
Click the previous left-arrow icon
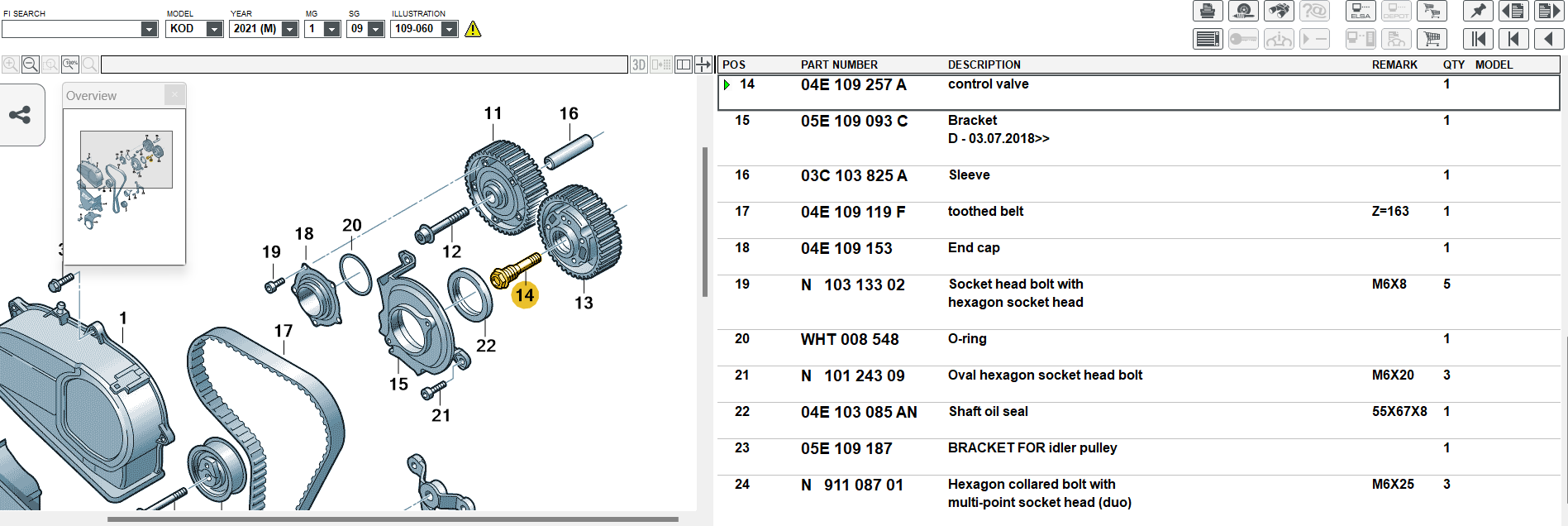click(1549, 39)
